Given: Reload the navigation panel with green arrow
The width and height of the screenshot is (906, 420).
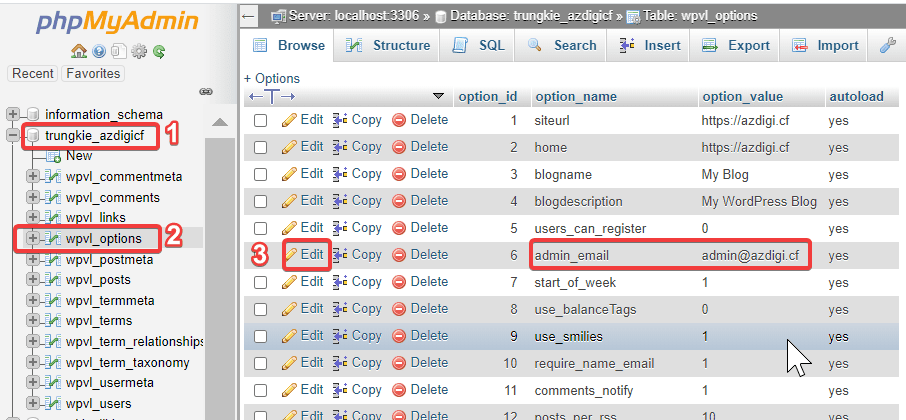Looking at the screenshot, I should [x=159, y=51].
